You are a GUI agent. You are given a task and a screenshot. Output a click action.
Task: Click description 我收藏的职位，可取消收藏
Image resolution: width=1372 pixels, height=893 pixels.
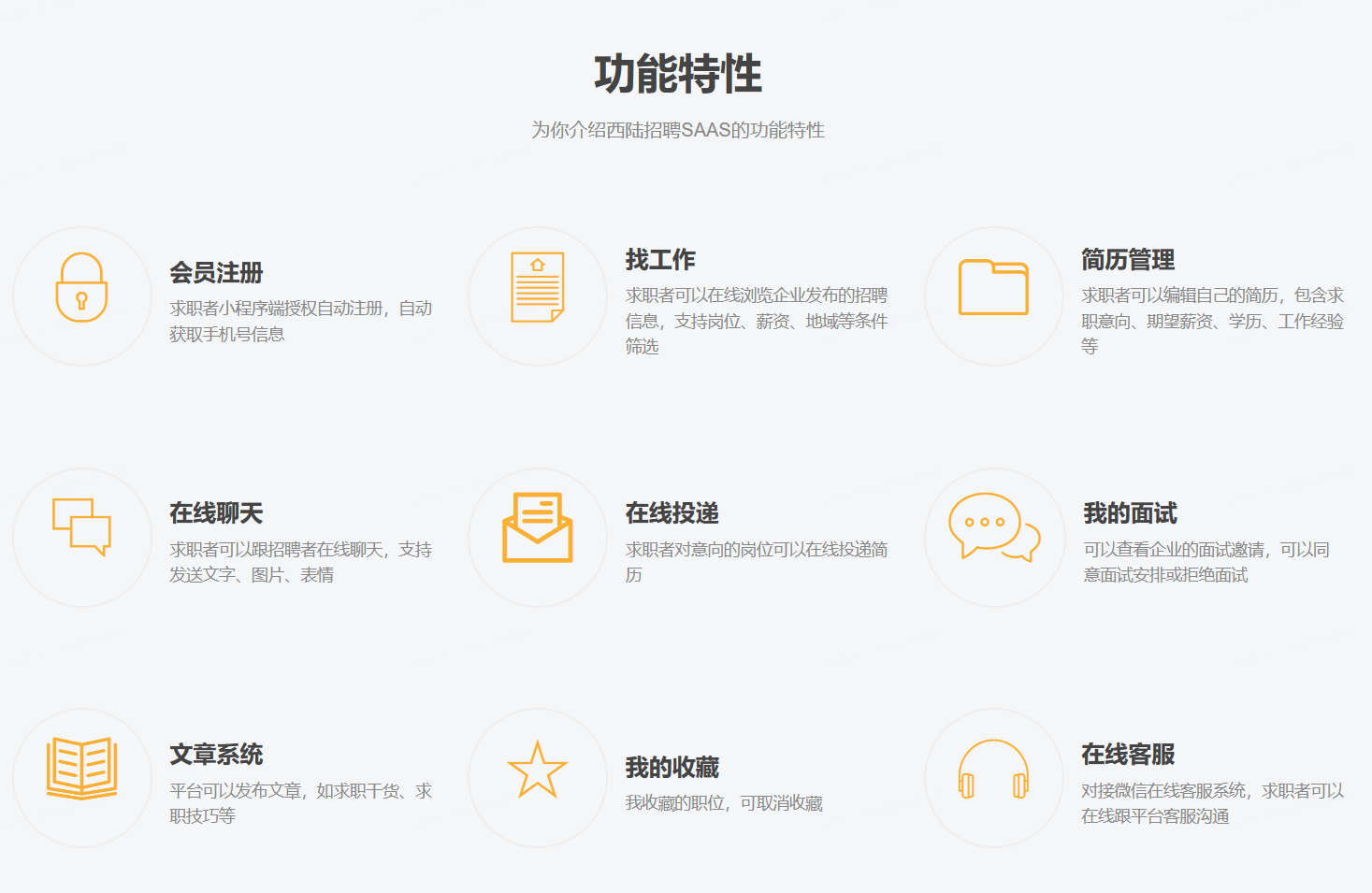724,803
